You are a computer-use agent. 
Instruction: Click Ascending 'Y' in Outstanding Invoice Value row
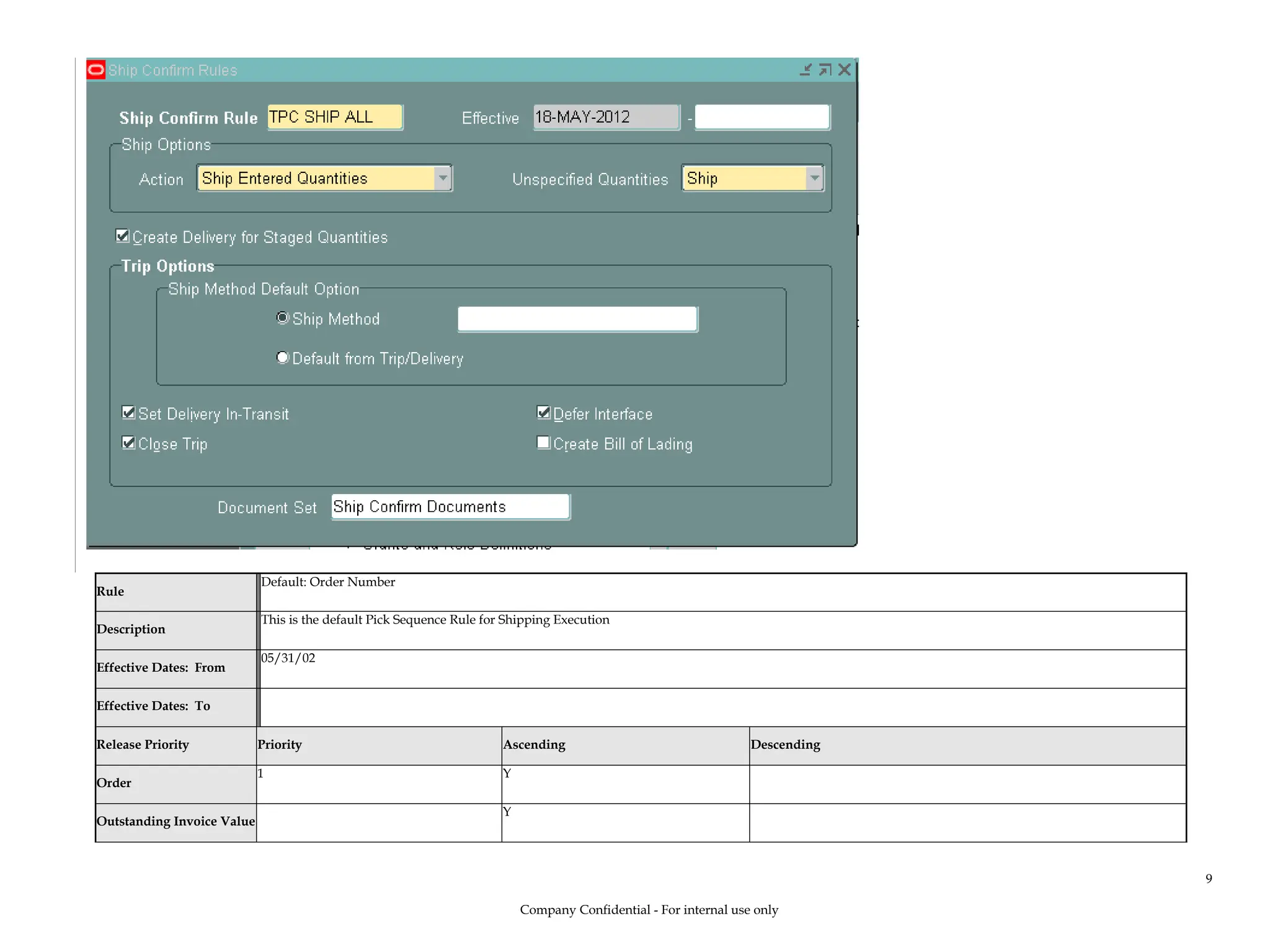507,812
